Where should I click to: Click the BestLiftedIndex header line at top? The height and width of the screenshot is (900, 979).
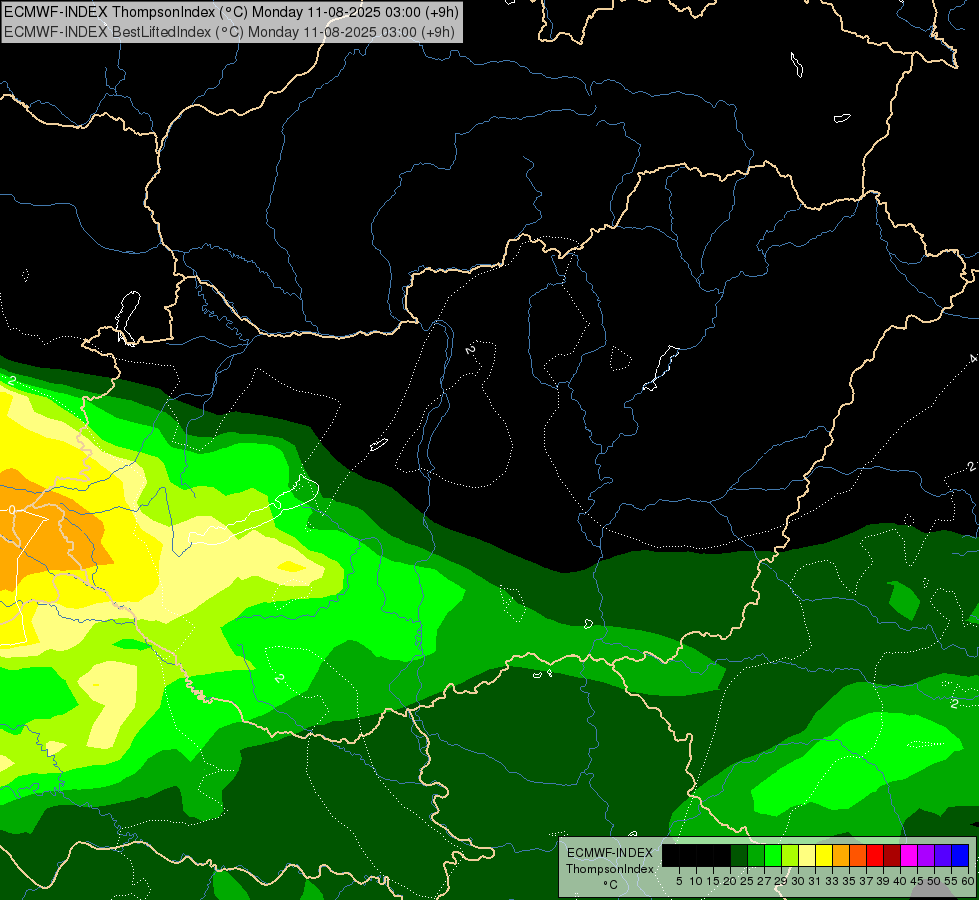click(x=229, y=31)
